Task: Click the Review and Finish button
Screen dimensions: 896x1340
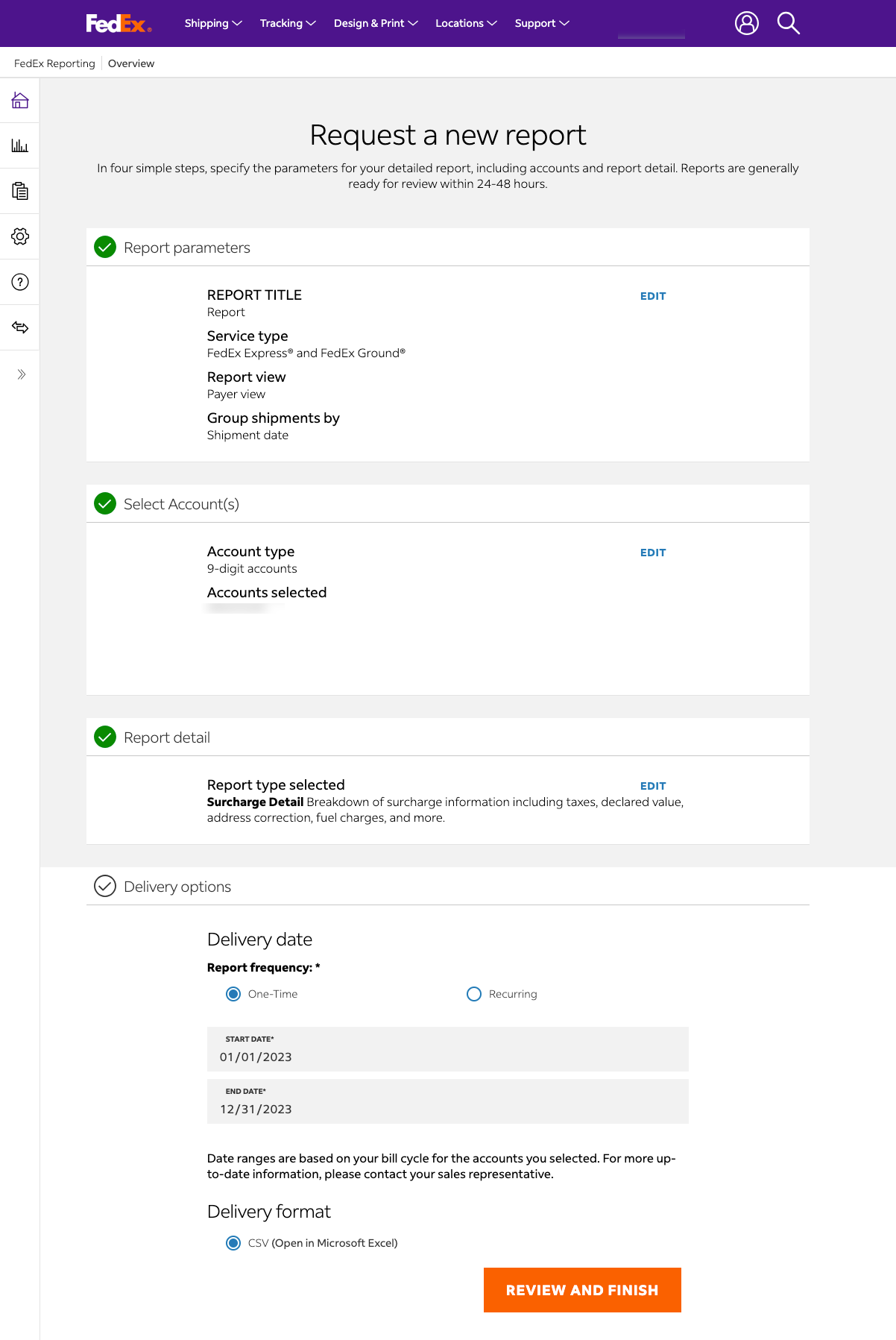Action: pyautogui.click(x=582, y=1290)
